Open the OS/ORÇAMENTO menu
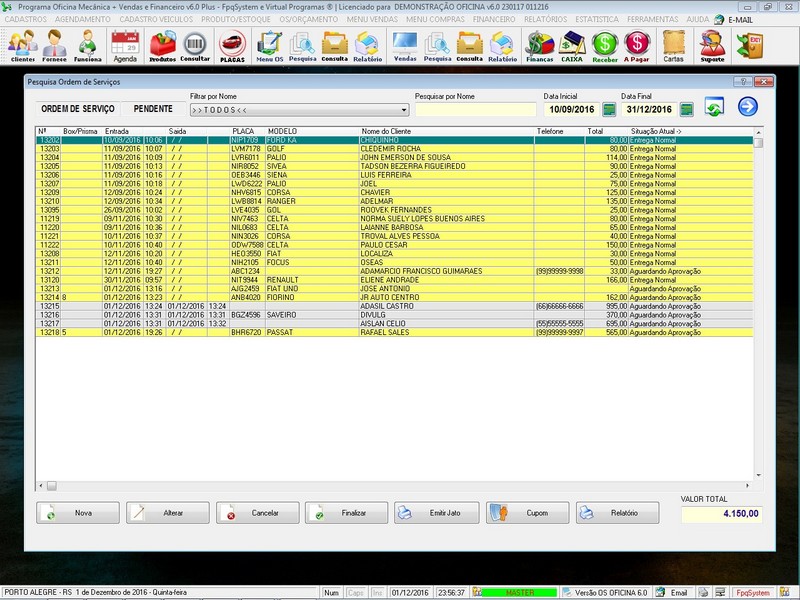Screen dimensions: 800x600 click(309, 19)
